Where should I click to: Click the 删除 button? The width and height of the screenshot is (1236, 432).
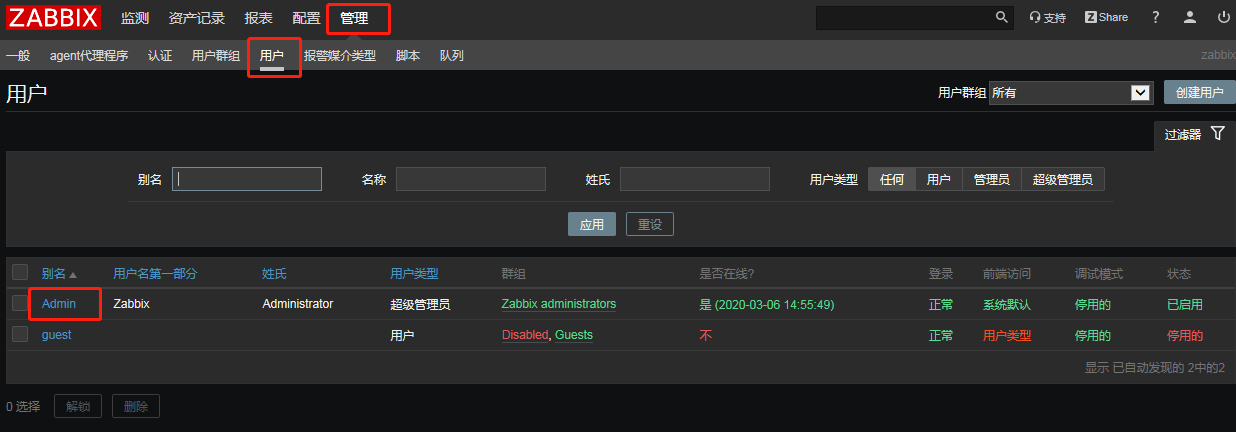pyautogui.click(x=136, y=406)
